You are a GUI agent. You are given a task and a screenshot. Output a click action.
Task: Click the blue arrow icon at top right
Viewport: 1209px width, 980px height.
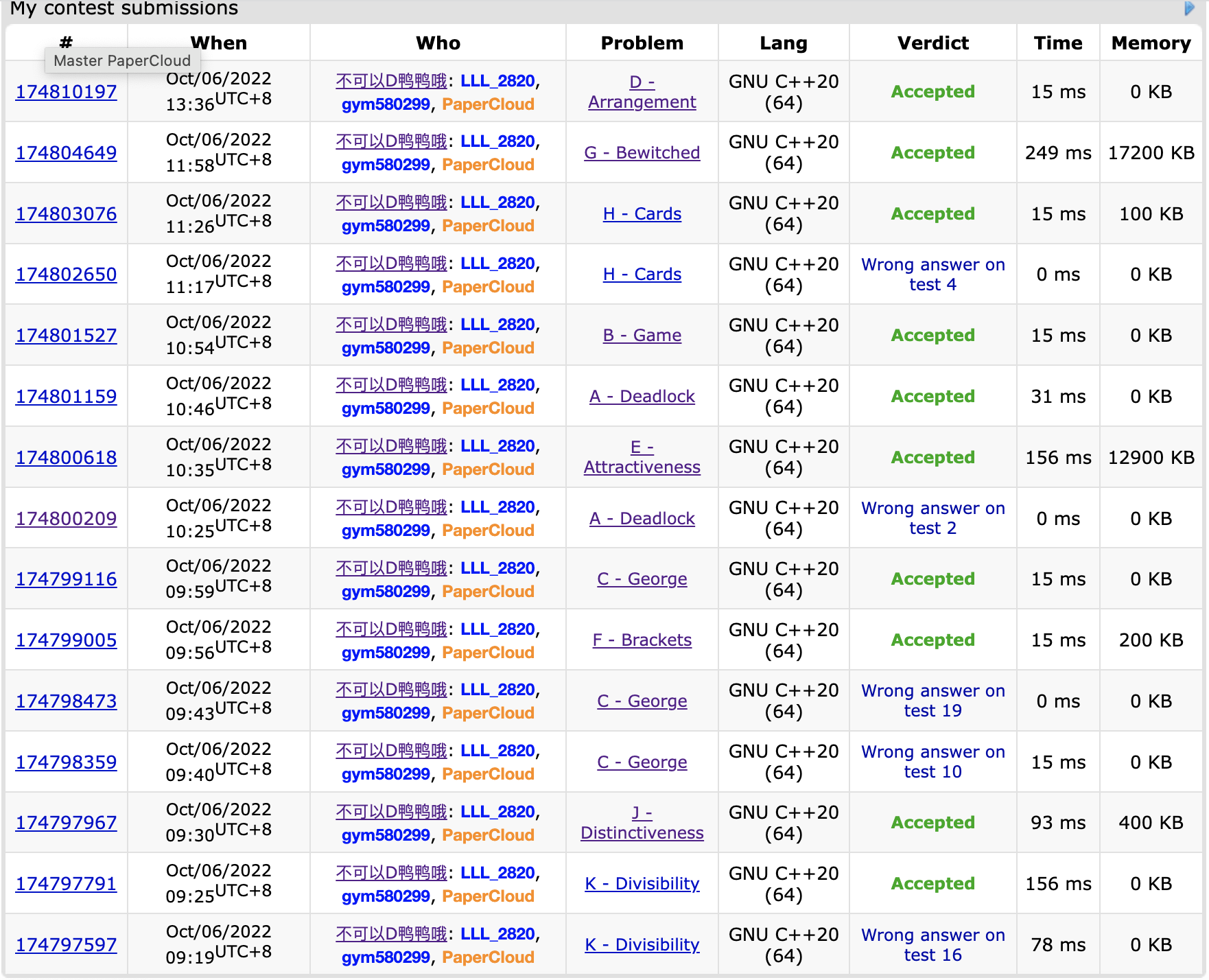[x=1189, y=9]
